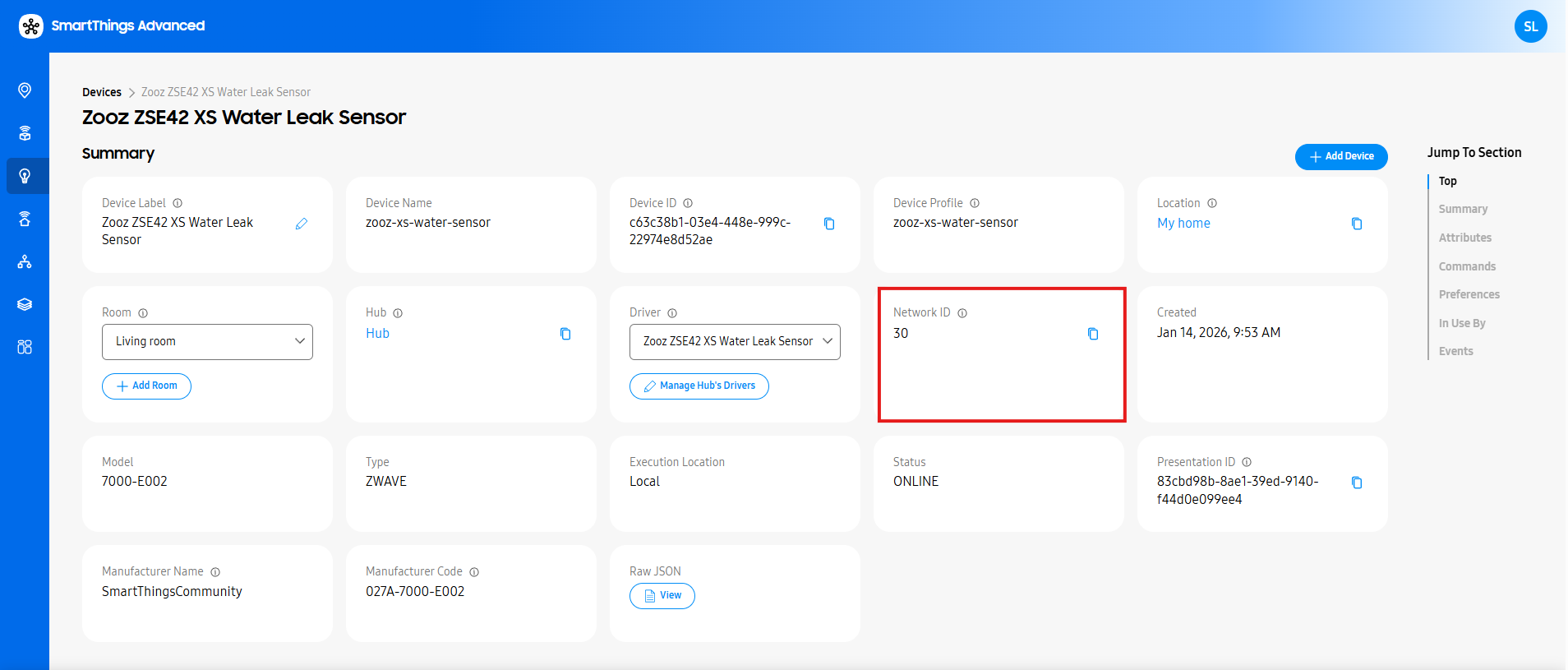The height and width of the screenshot is (670, 1568).
Task: Open the branching tree icon in the sidebar
Action: (25, 261)
